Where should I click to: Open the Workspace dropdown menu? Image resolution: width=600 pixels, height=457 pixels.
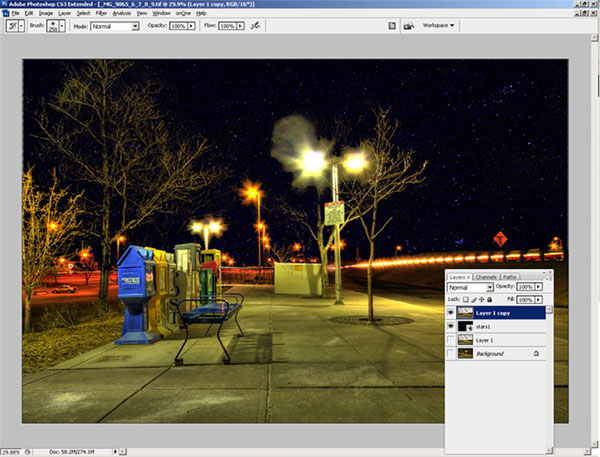tap(438, 25)
